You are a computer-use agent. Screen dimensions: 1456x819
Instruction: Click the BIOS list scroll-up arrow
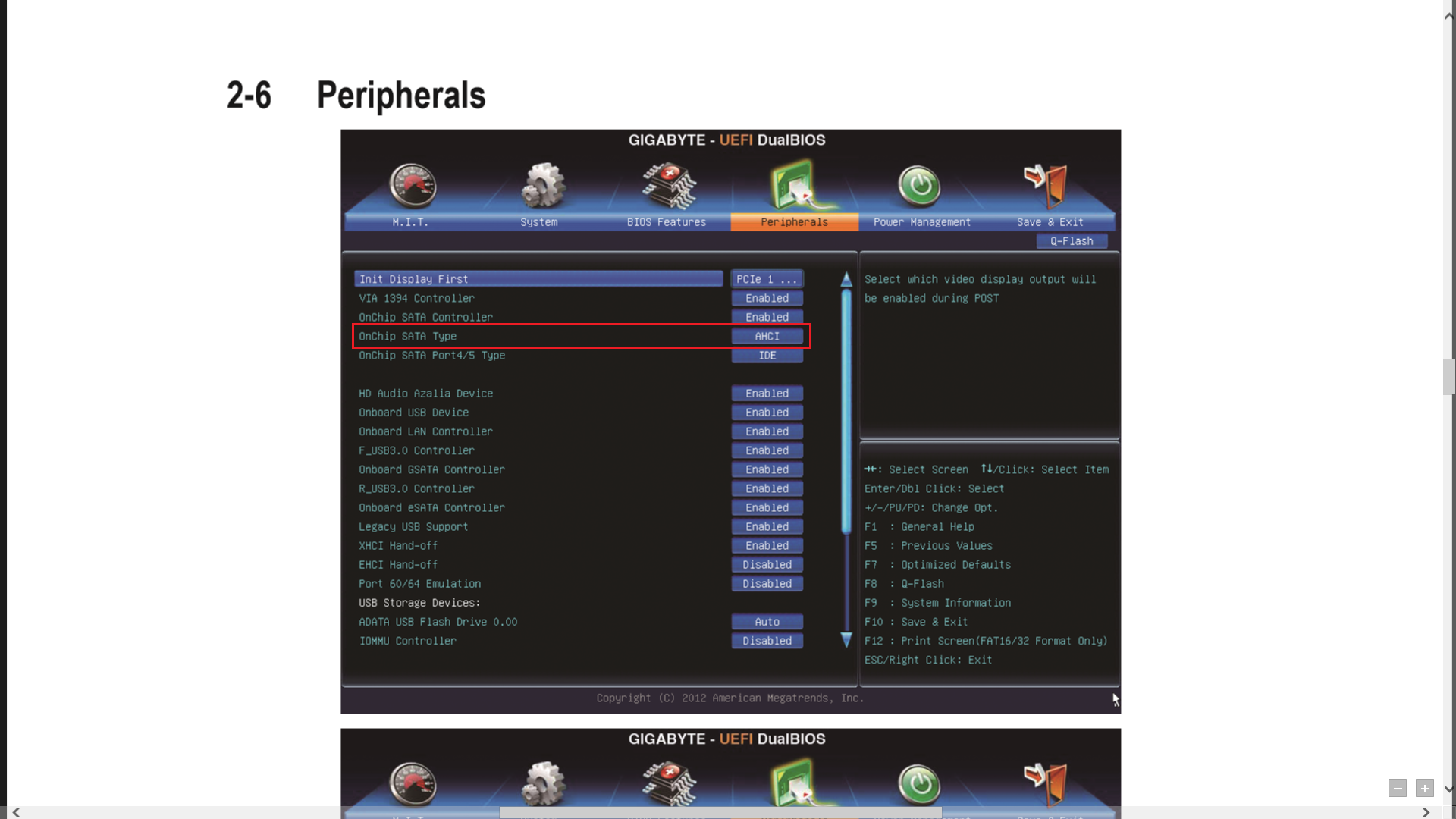846,280
